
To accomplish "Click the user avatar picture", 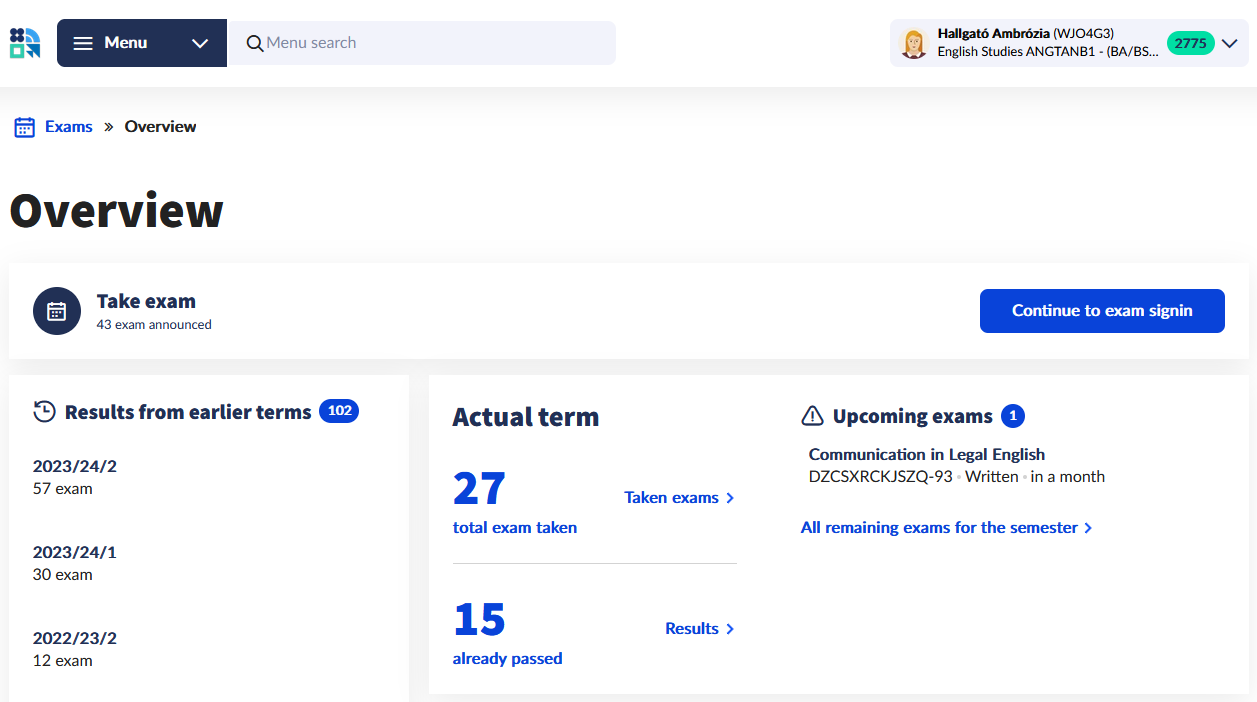I will click(913, 43).
